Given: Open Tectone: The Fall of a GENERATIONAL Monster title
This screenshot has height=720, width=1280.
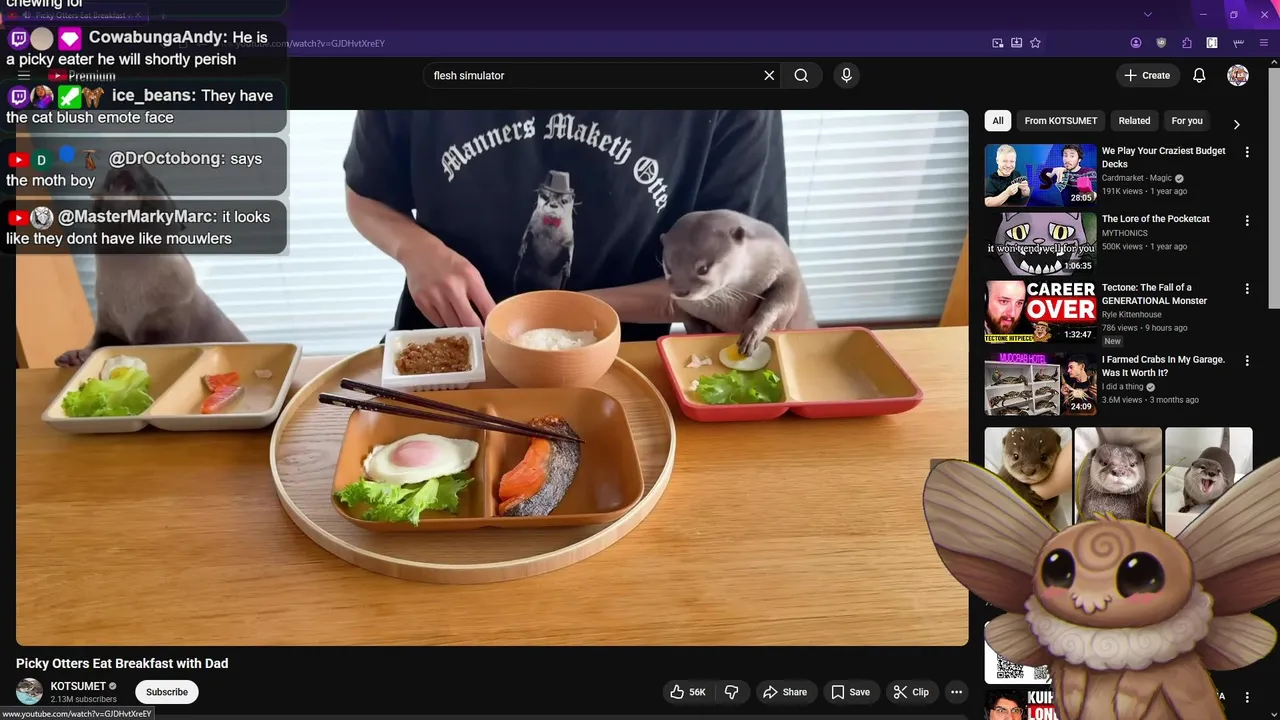Looking at the screenshot, I should coord(1154,294).
